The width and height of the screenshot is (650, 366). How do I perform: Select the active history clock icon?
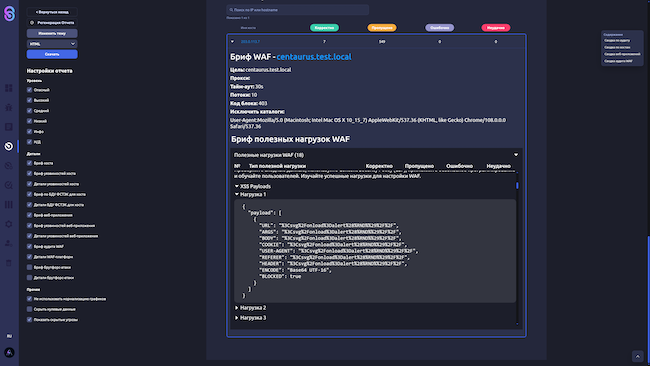9,146
